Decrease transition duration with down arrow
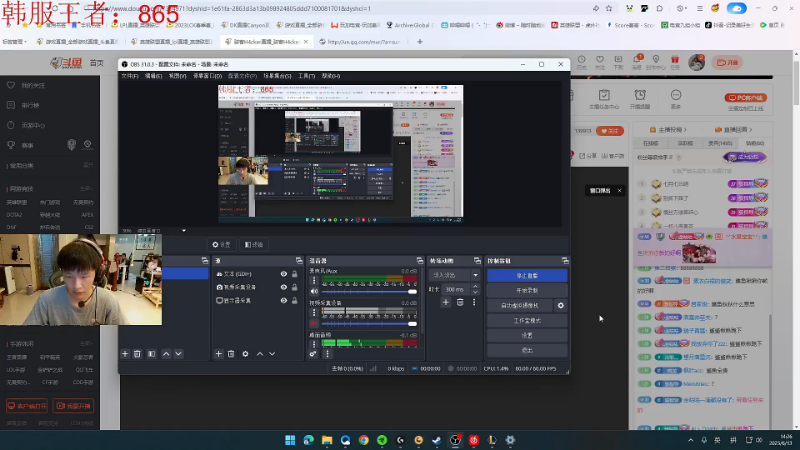The image size is (800, 450). (x=475, y=292)
